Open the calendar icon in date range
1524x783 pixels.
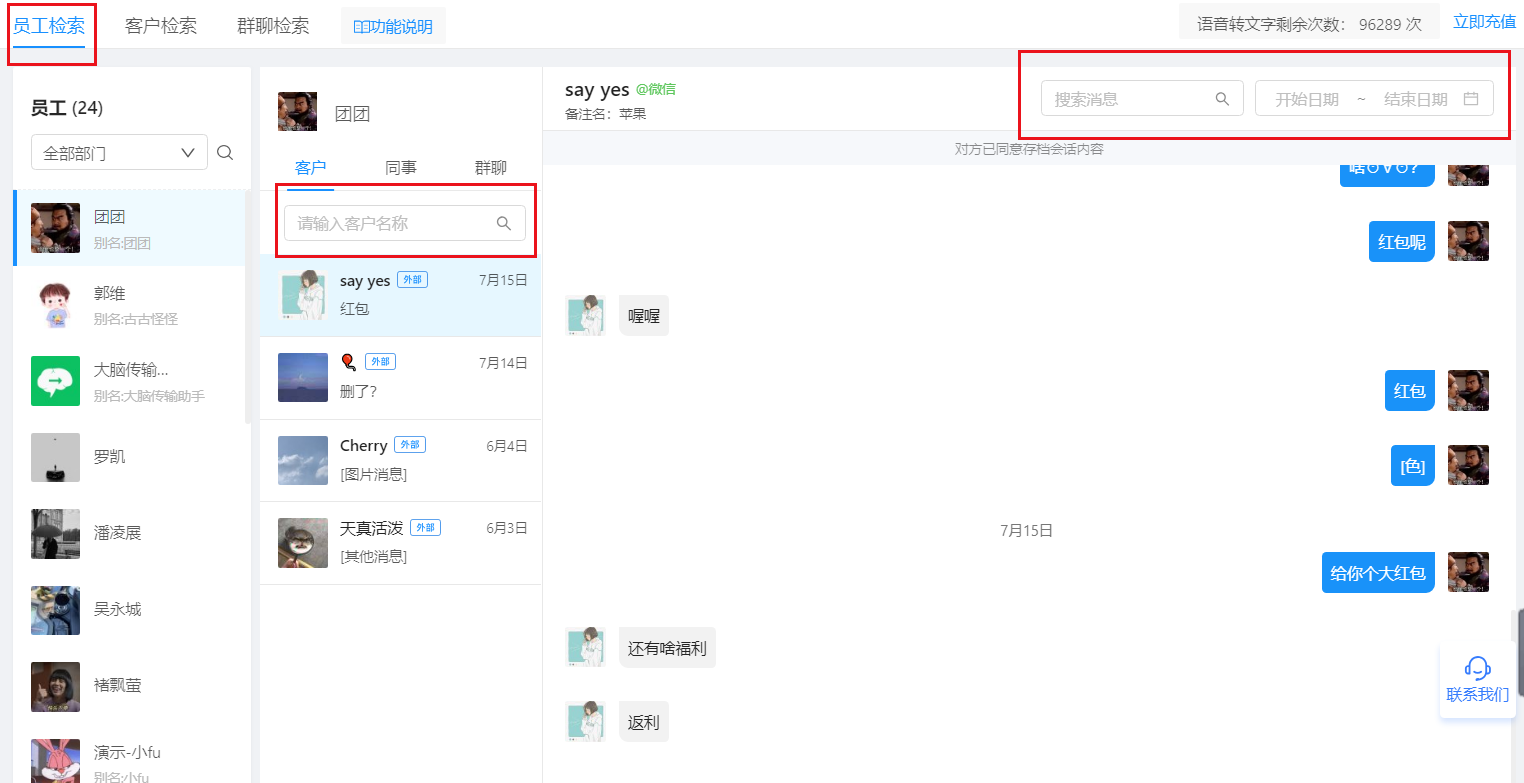1471,99
